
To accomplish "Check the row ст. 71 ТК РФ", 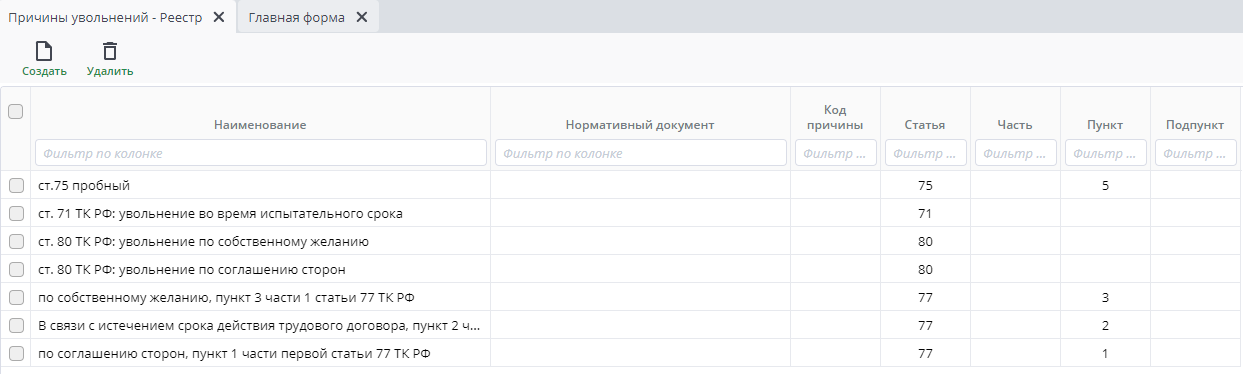I will [x=16, y=213].
